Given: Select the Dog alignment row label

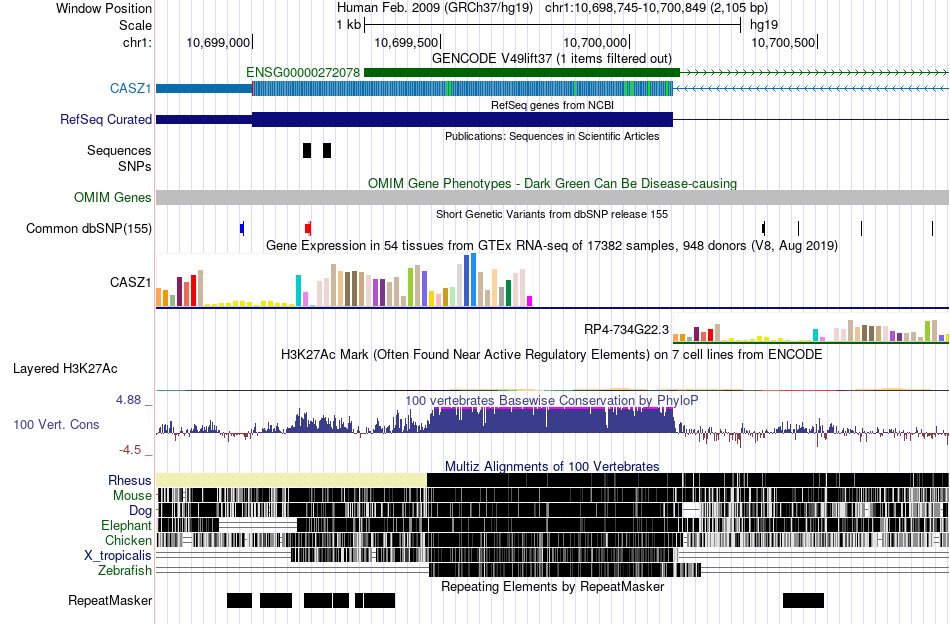Looking at the screenshot, I should pyautogui.click(x=140, y=511).
